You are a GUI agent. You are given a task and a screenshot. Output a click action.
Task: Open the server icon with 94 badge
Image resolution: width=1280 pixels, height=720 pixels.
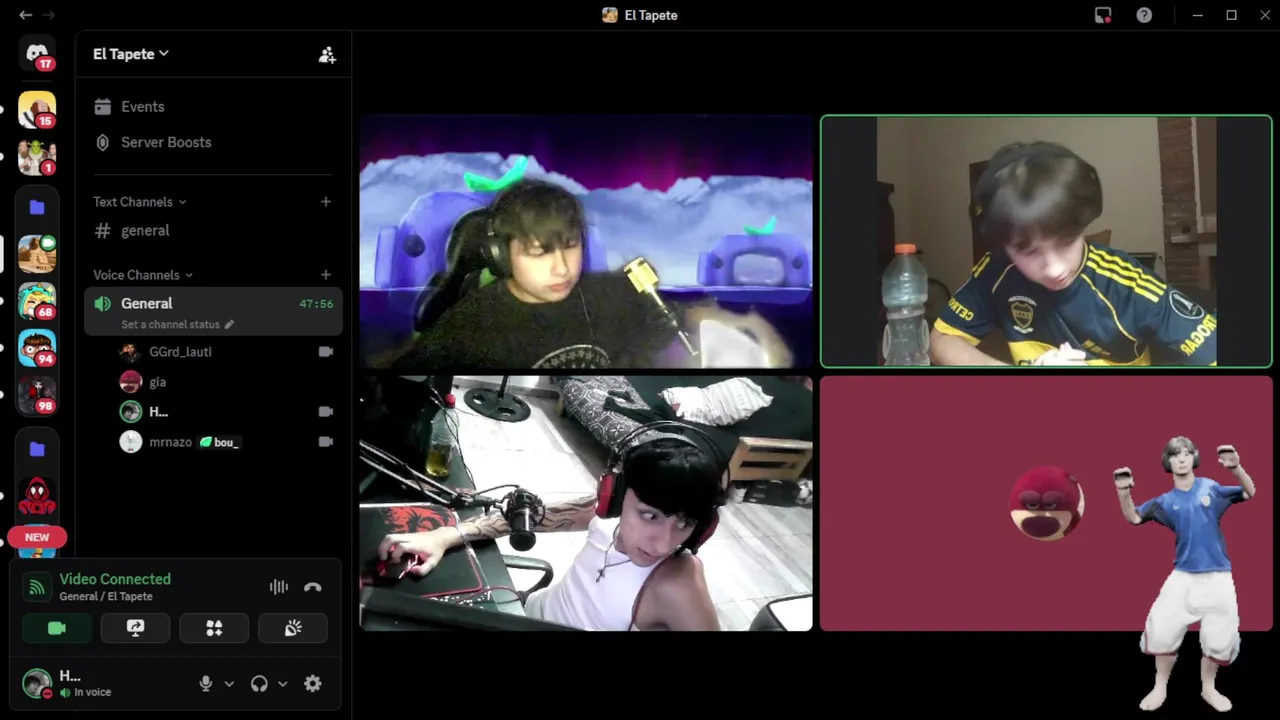click(37, 348)
